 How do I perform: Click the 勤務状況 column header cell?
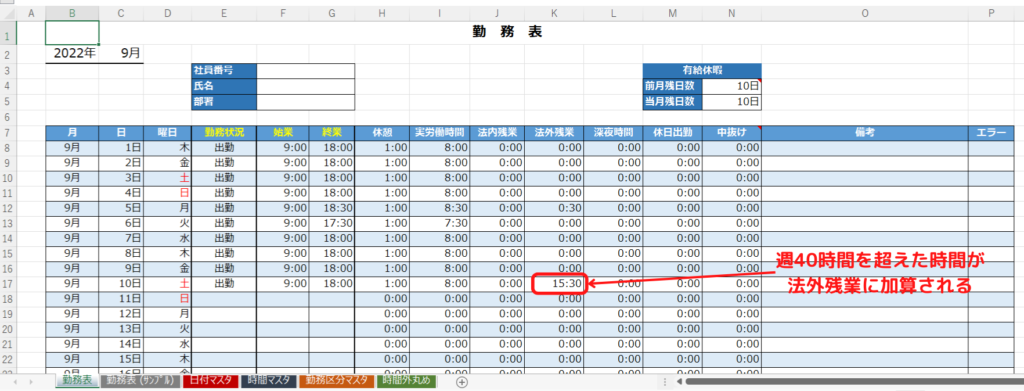pos(224,133)
